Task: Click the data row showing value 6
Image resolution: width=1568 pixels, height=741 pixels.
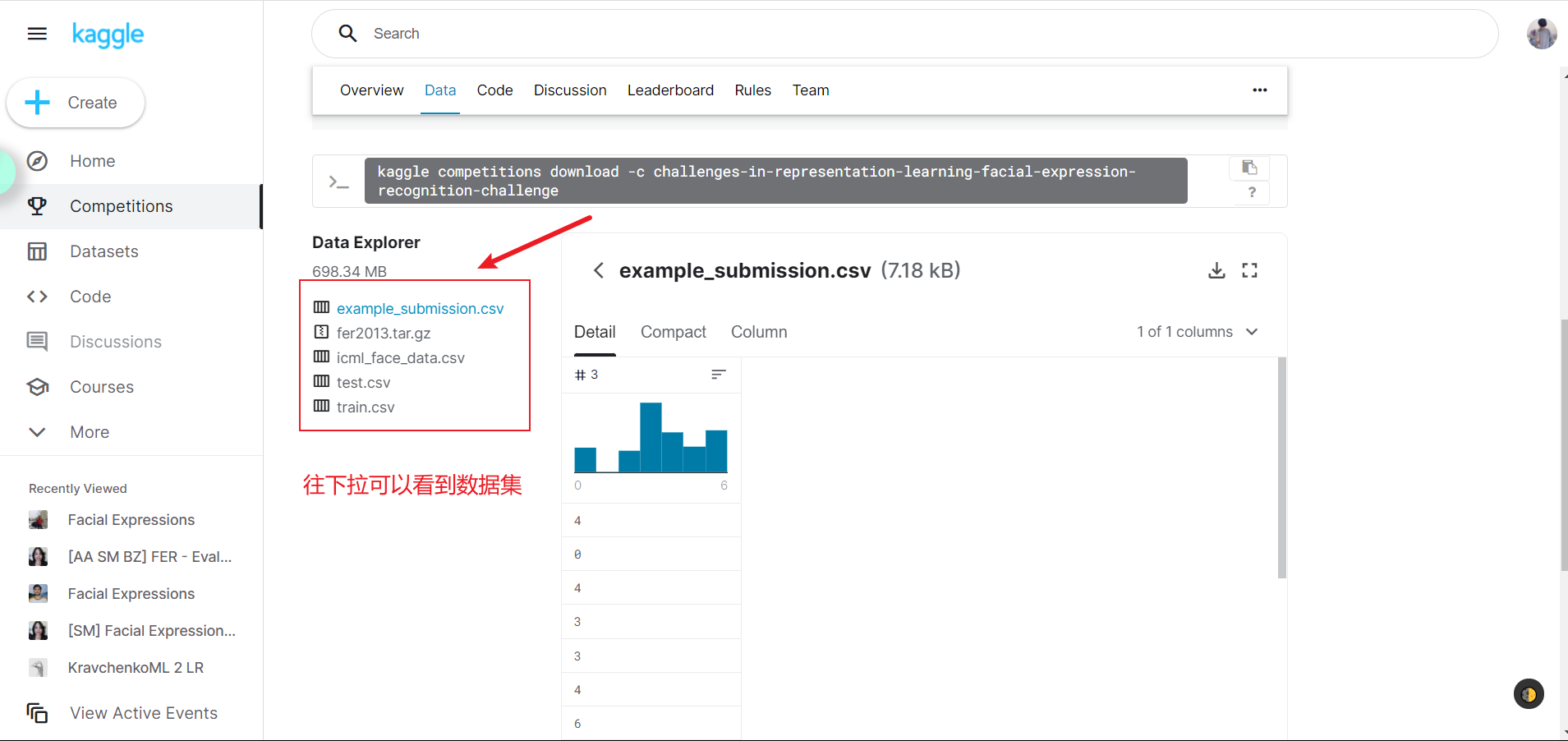Action: [x=651, y=724]
